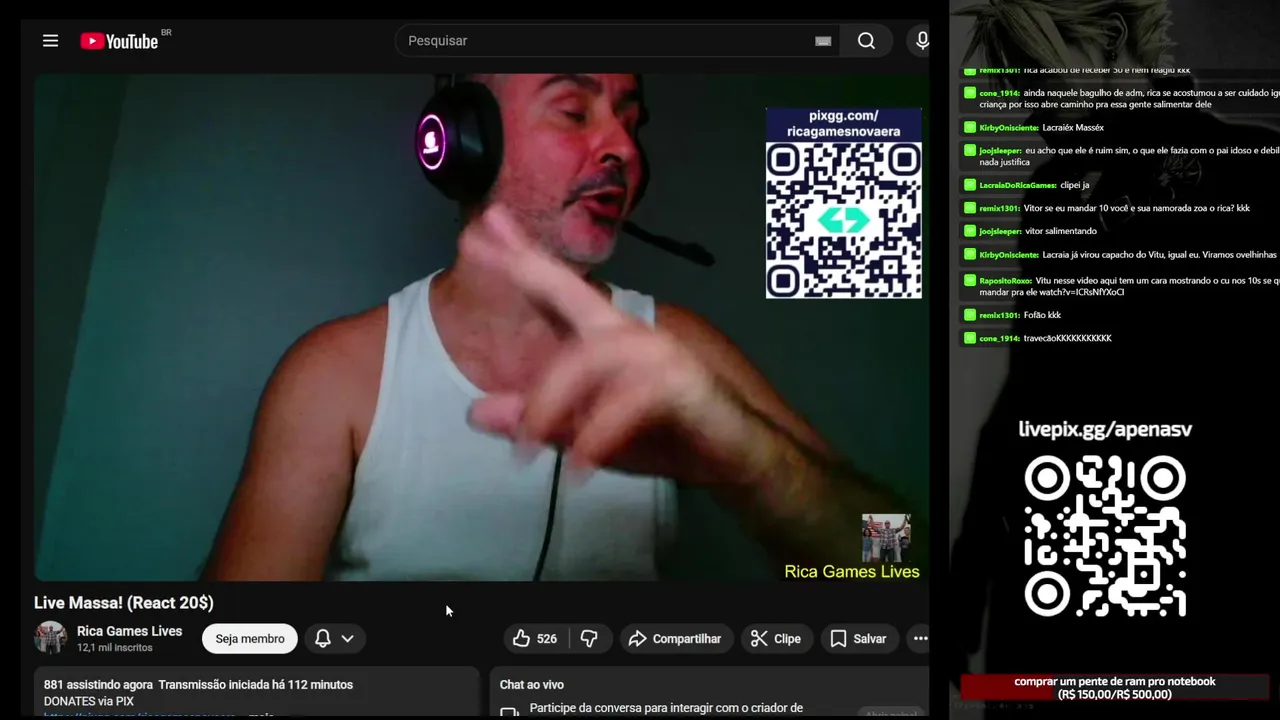
Task: Click the Rica Games Lives watermark text
Action: point(852,572)
